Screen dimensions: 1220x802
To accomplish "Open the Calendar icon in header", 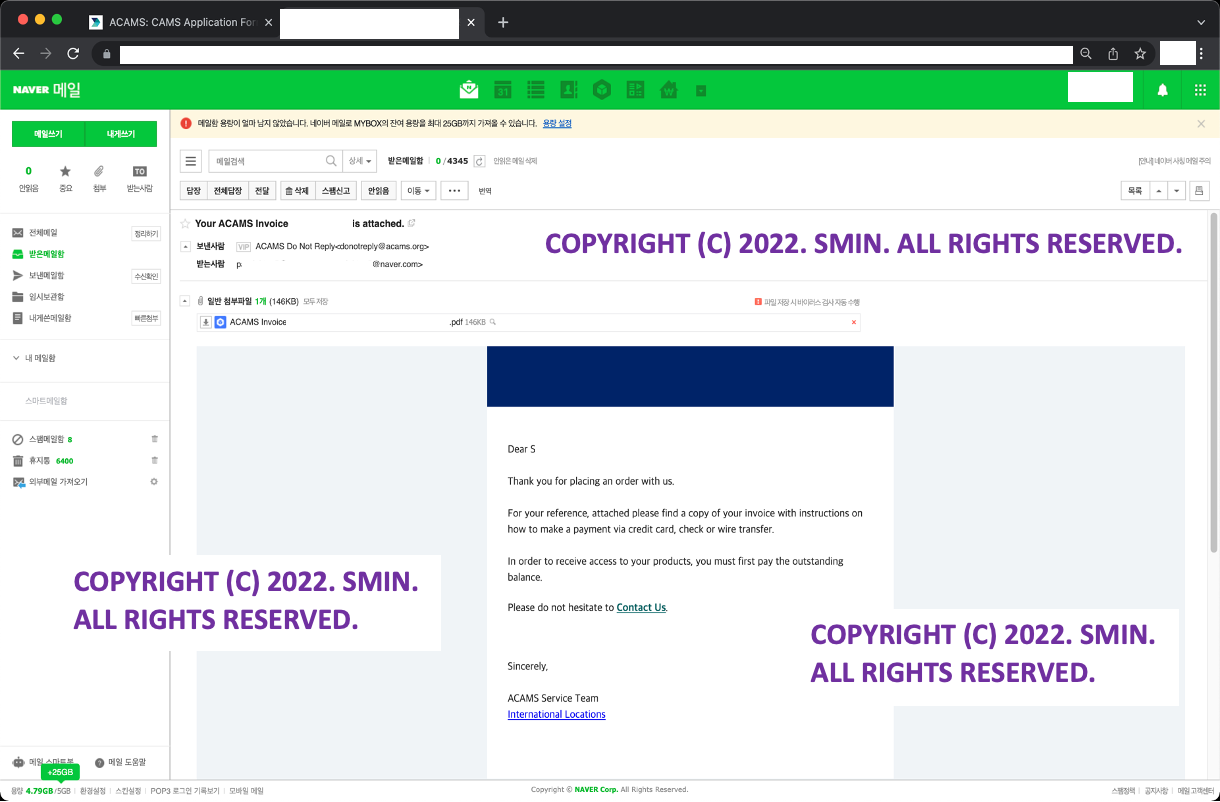I will [503, 90].
